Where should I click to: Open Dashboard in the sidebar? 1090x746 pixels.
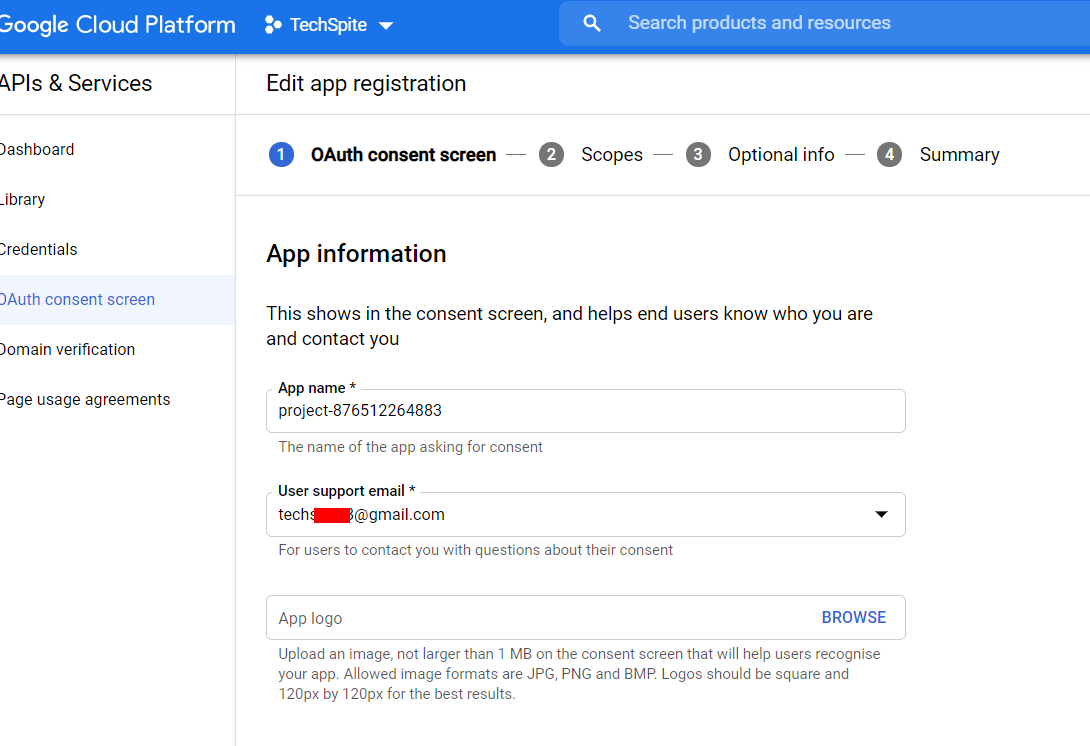pyautogui.click(x=37, y=150)
